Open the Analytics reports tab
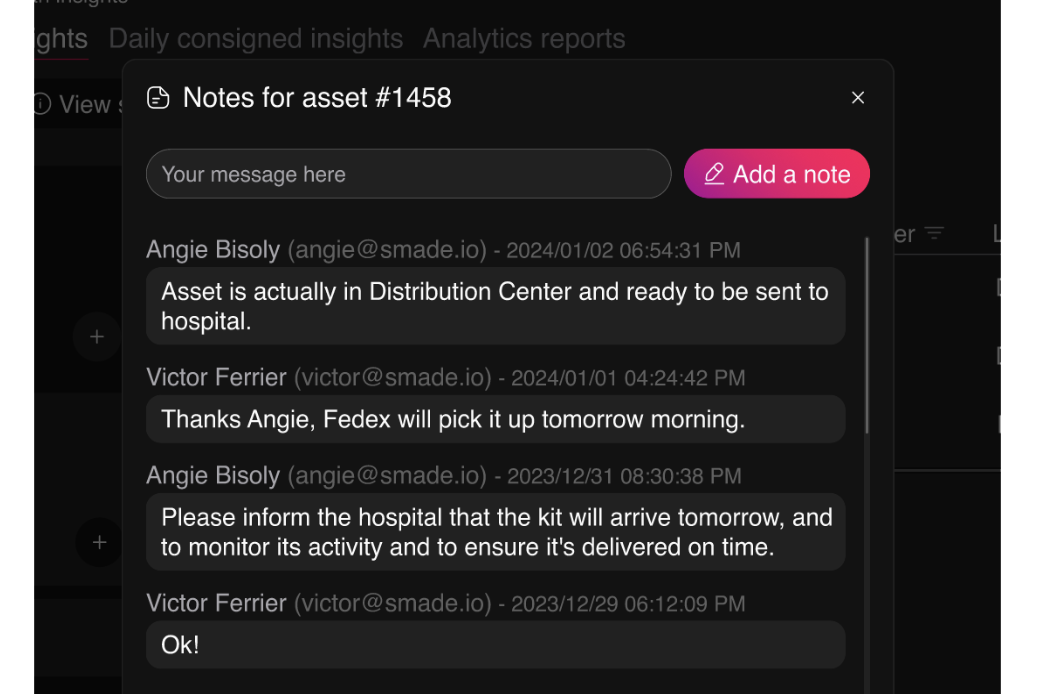 (524, 39)
